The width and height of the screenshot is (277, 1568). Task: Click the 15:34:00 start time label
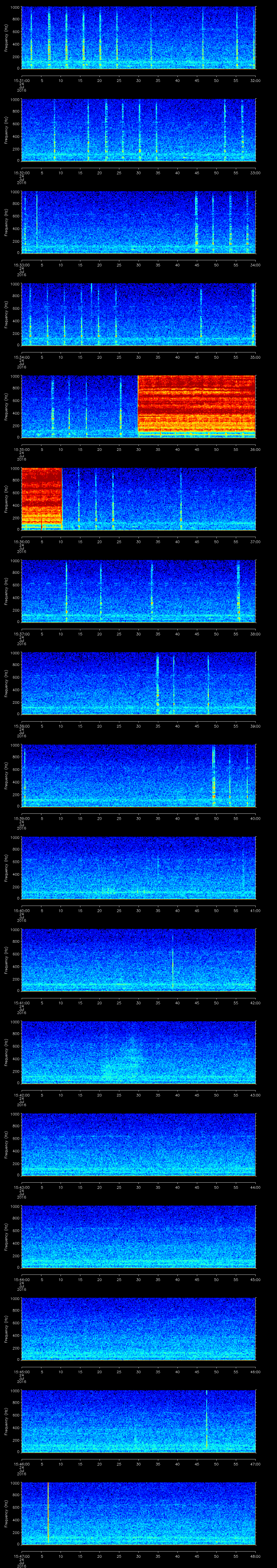(x=21, y=357)
